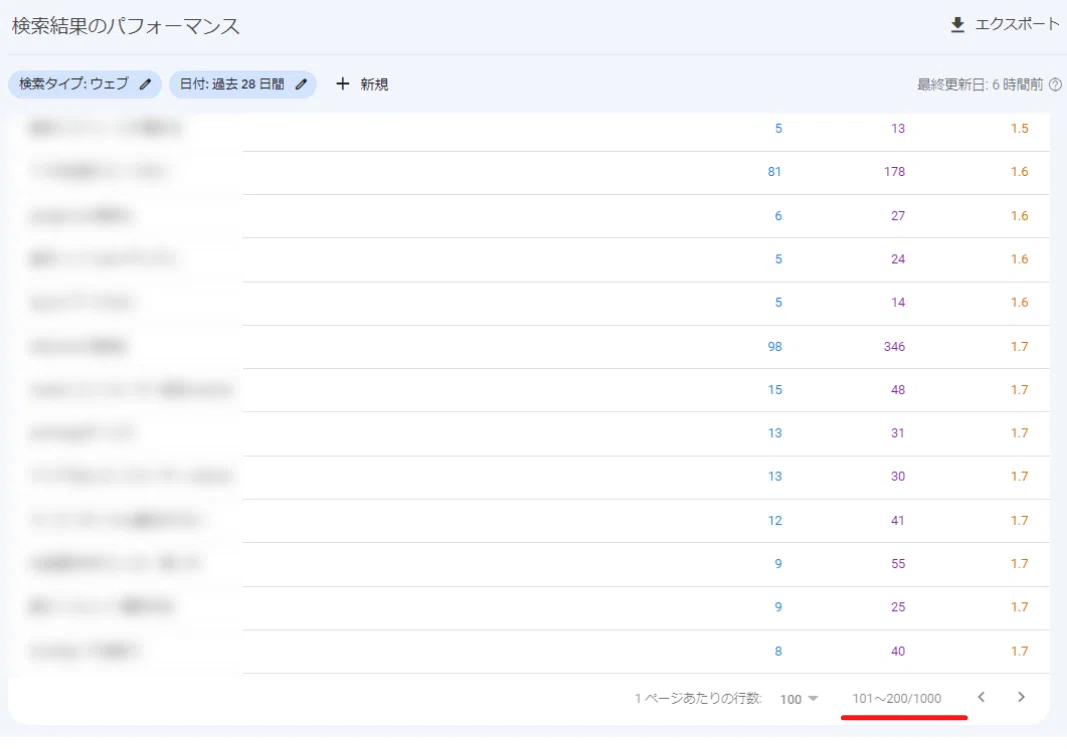The height and width of the screenshot is (749, 1067).
Task: Click the Export download icon
Action: [957, 25]
